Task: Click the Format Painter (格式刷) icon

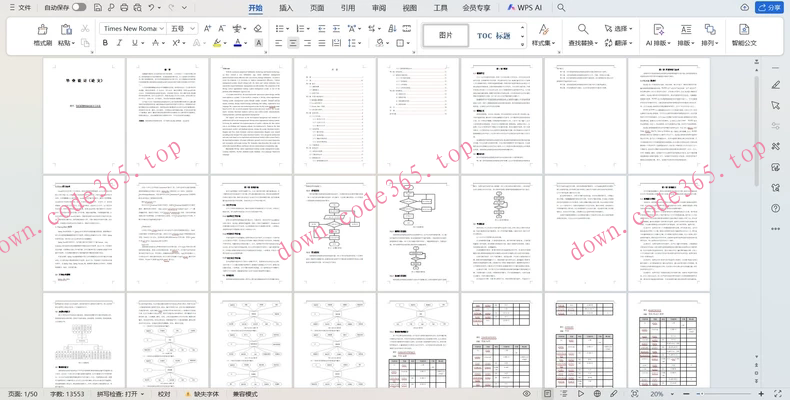Action: click(x=43, y=29)
